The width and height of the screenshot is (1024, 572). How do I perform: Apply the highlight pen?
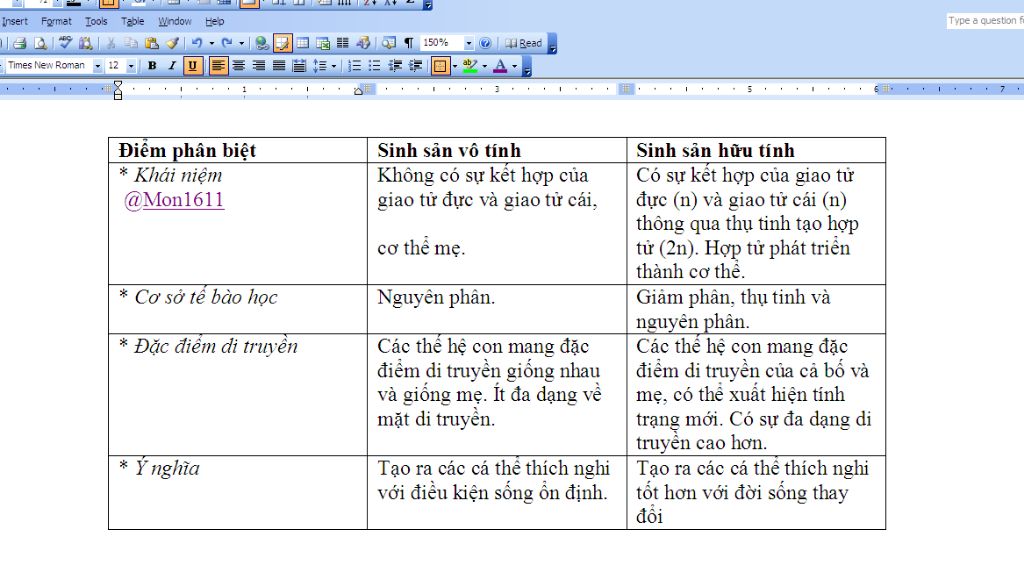tap(470, 65)
